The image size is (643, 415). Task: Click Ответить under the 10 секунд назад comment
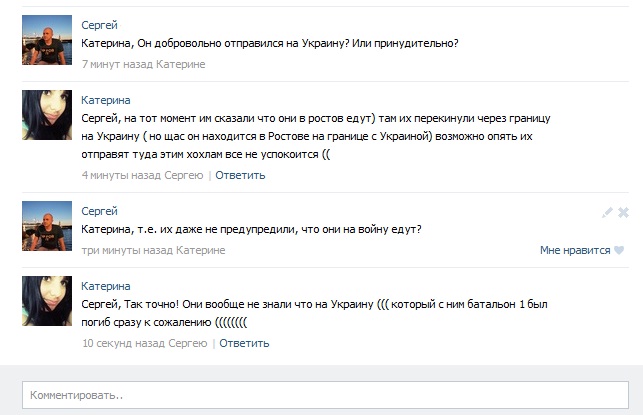244,343
